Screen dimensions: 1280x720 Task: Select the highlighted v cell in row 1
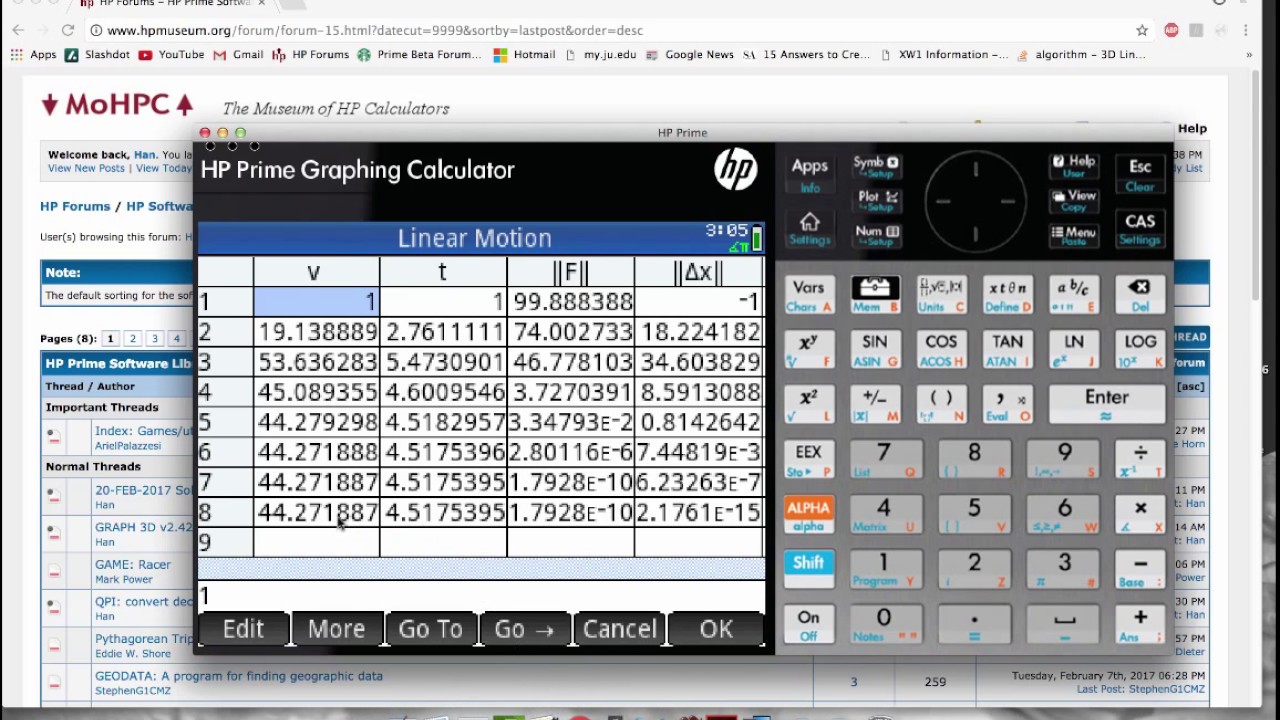tap(316, 302)
